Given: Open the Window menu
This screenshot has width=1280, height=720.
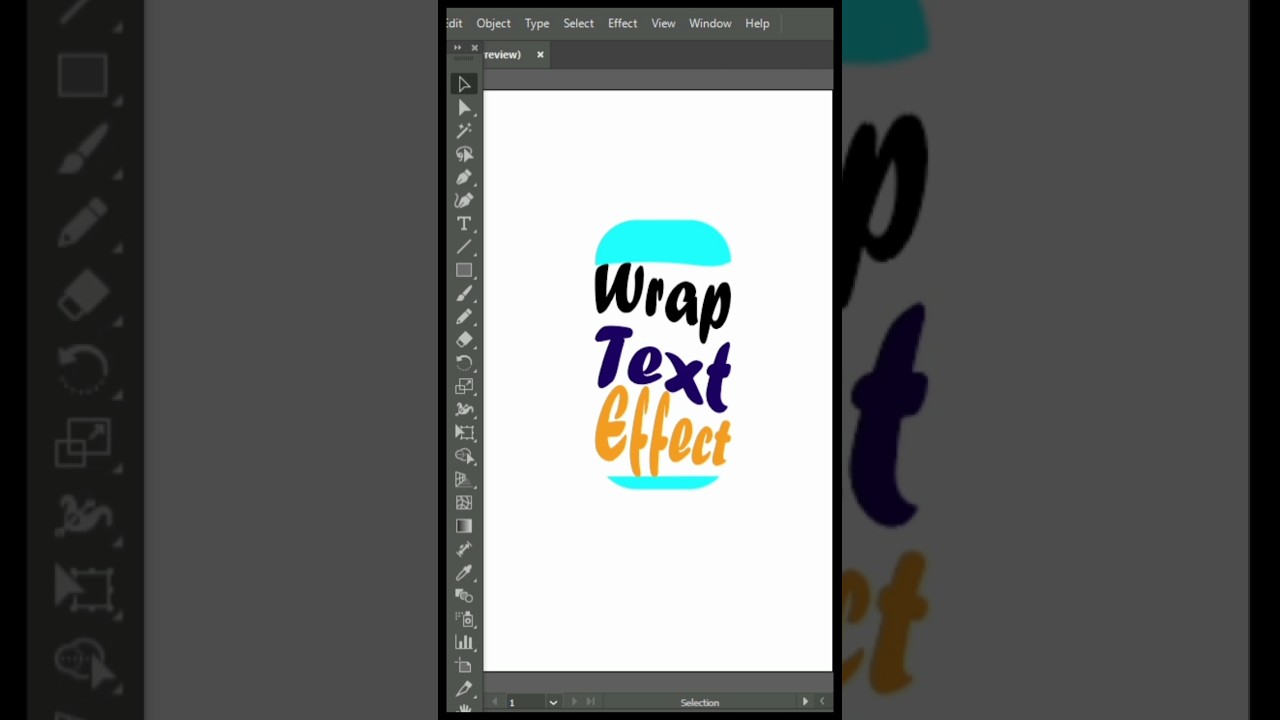Looking at the screenshot, I should 710,23.
